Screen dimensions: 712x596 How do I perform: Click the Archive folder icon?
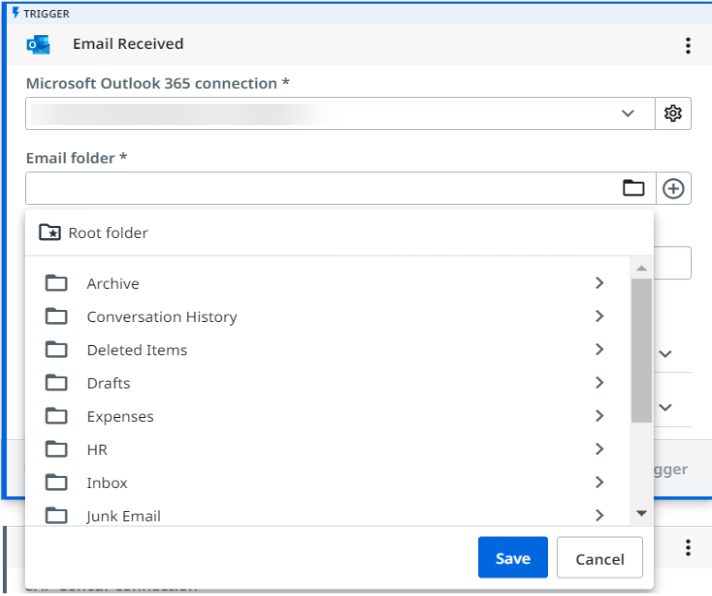(x=57, y=284)
